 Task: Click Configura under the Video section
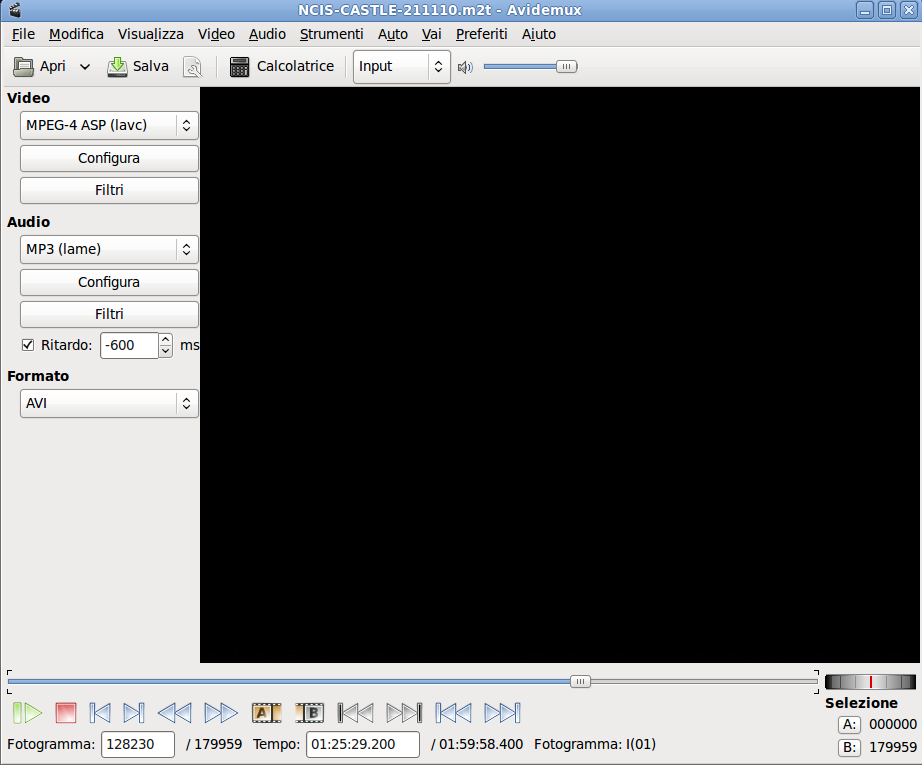tap(109, 158)
